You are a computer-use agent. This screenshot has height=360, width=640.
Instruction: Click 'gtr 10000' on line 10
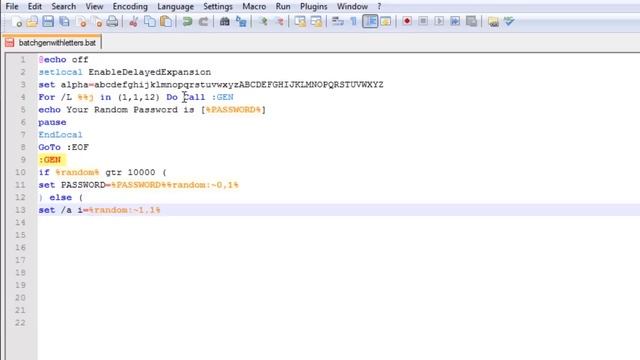pyautogui.click(x=130, y=172)
